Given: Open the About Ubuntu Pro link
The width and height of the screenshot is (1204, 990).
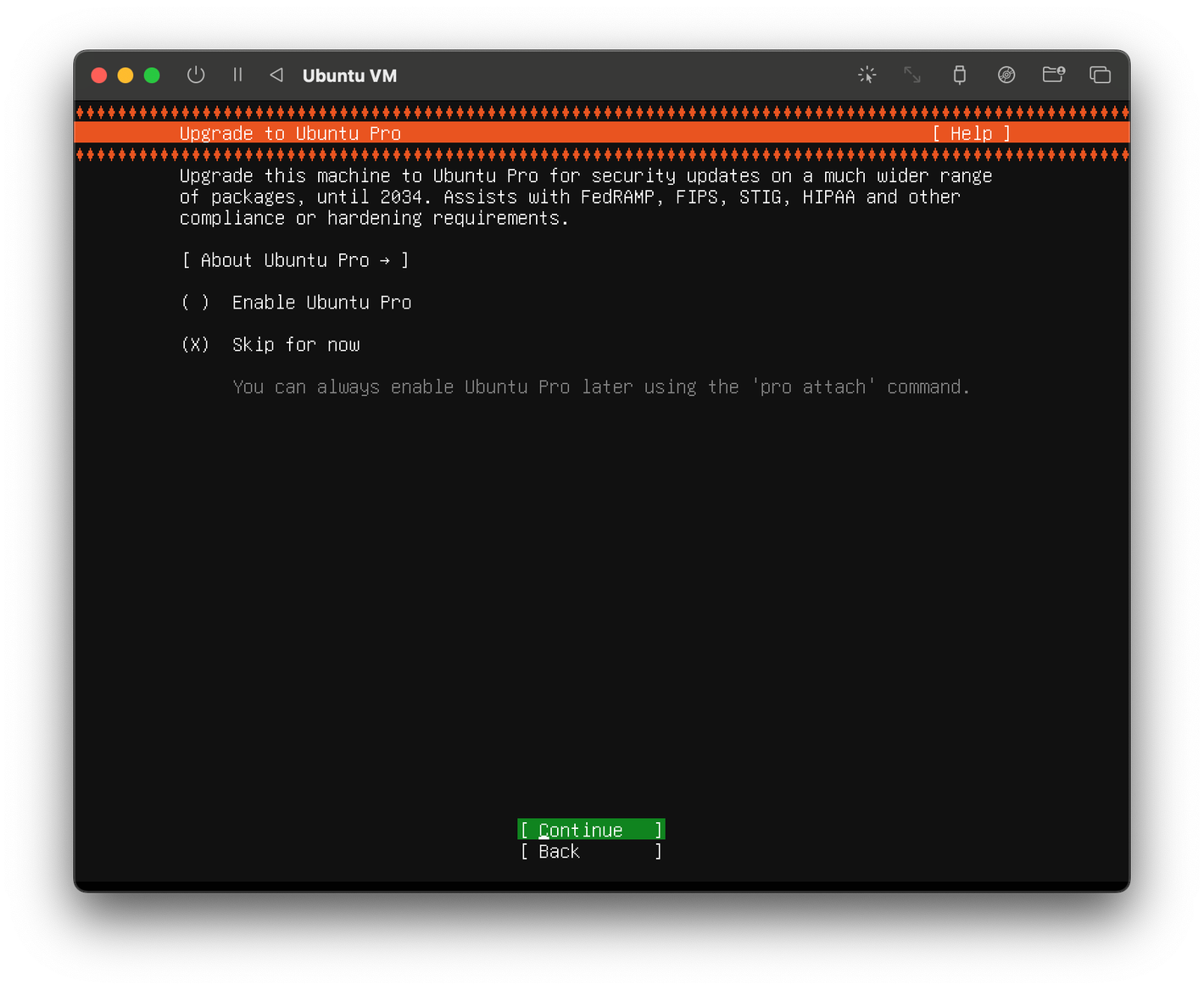Looking at the screenshot, I should pos(295,260).
